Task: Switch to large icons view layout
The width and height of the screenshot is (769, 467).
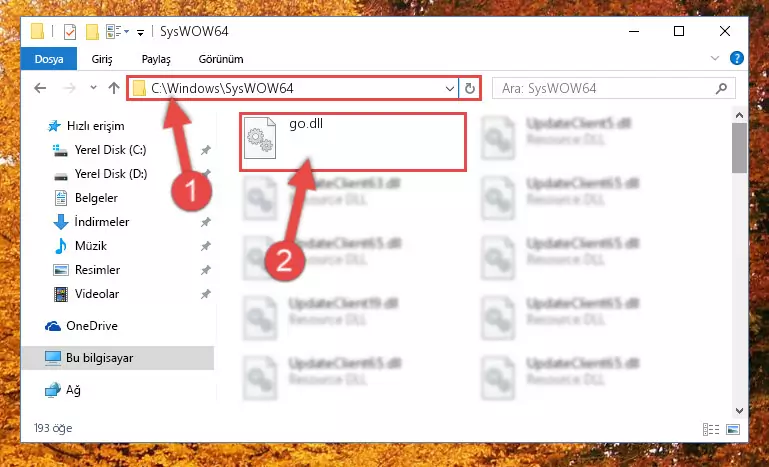Action: click(x=733, y=429)
